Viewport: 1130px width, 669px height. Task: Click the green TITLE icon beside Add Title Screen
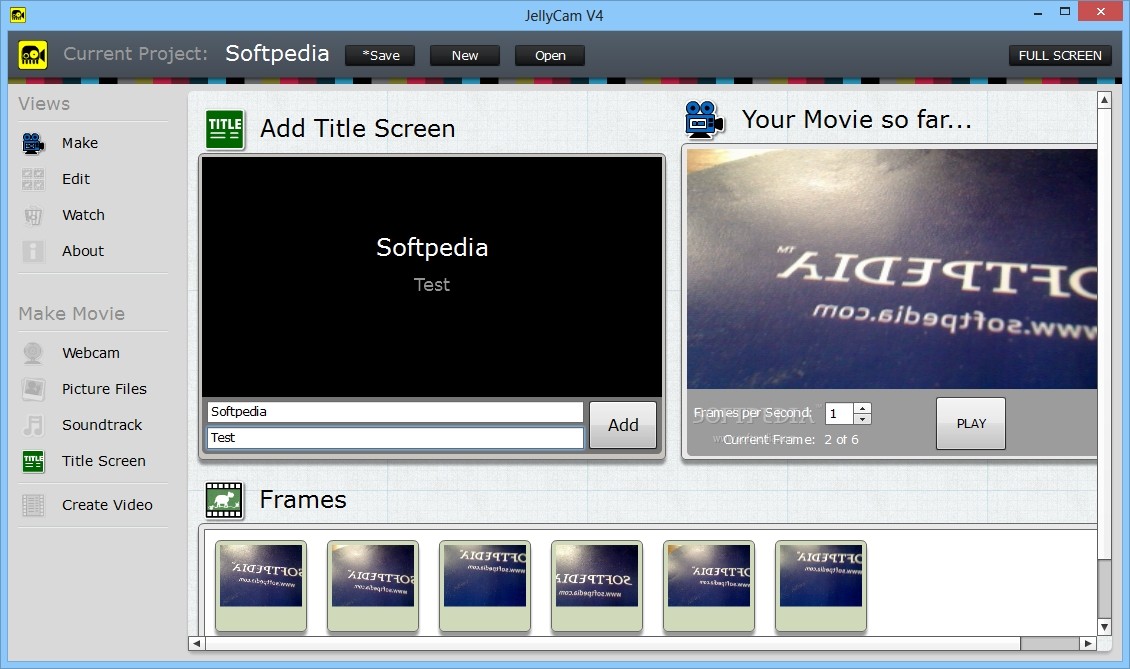tap(225, 130)
